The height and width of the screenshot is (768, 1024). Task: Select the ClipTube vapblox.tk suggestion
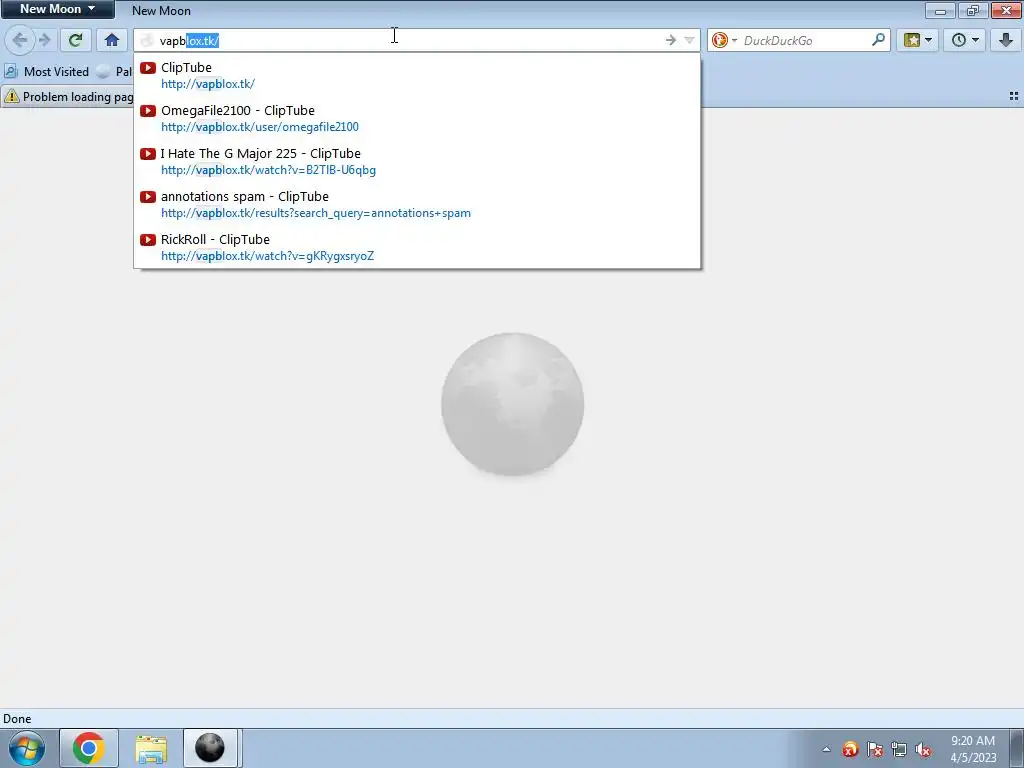pyautogui.click(x=417, y=75)
